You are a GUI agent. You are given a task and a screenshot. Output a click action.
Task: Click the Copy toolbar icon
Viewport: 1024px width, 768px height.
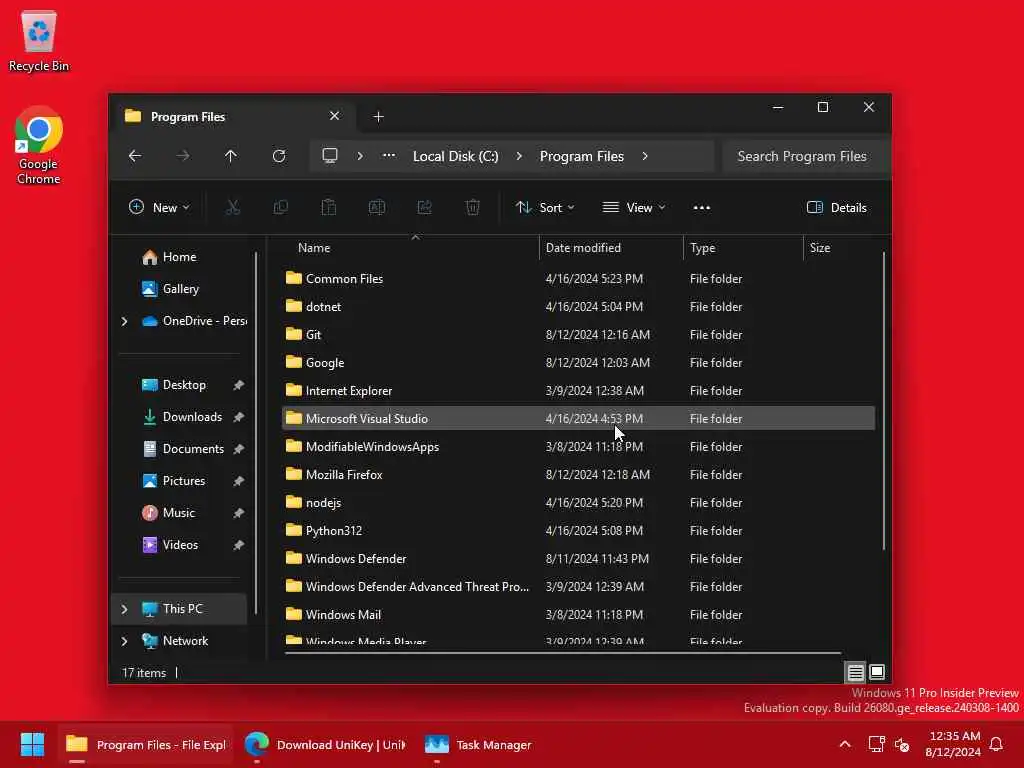[281, 208]
